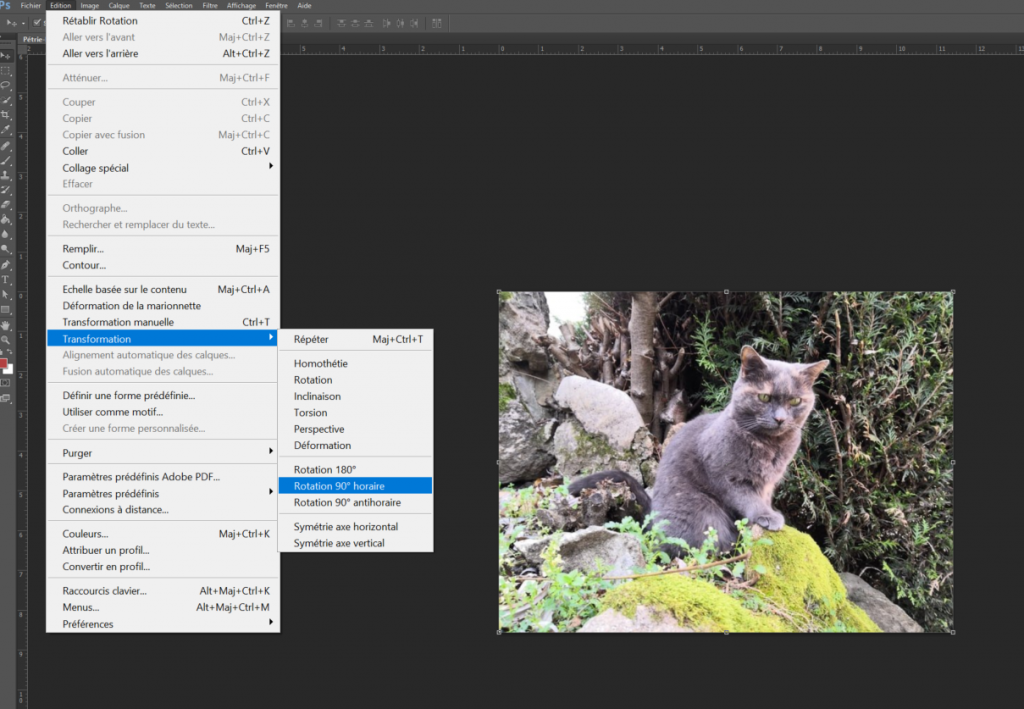Select the Rectangle shape tool

tap(6, 309)
